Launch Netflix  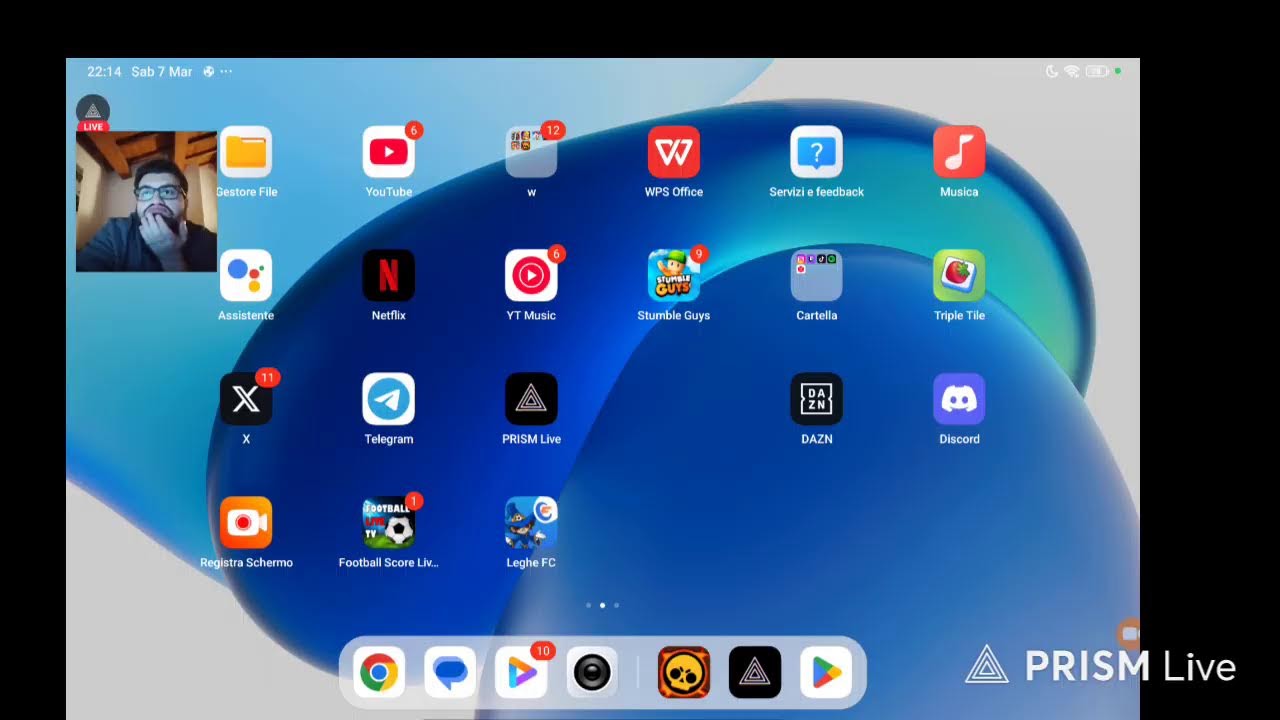click(x=389, y=275)
